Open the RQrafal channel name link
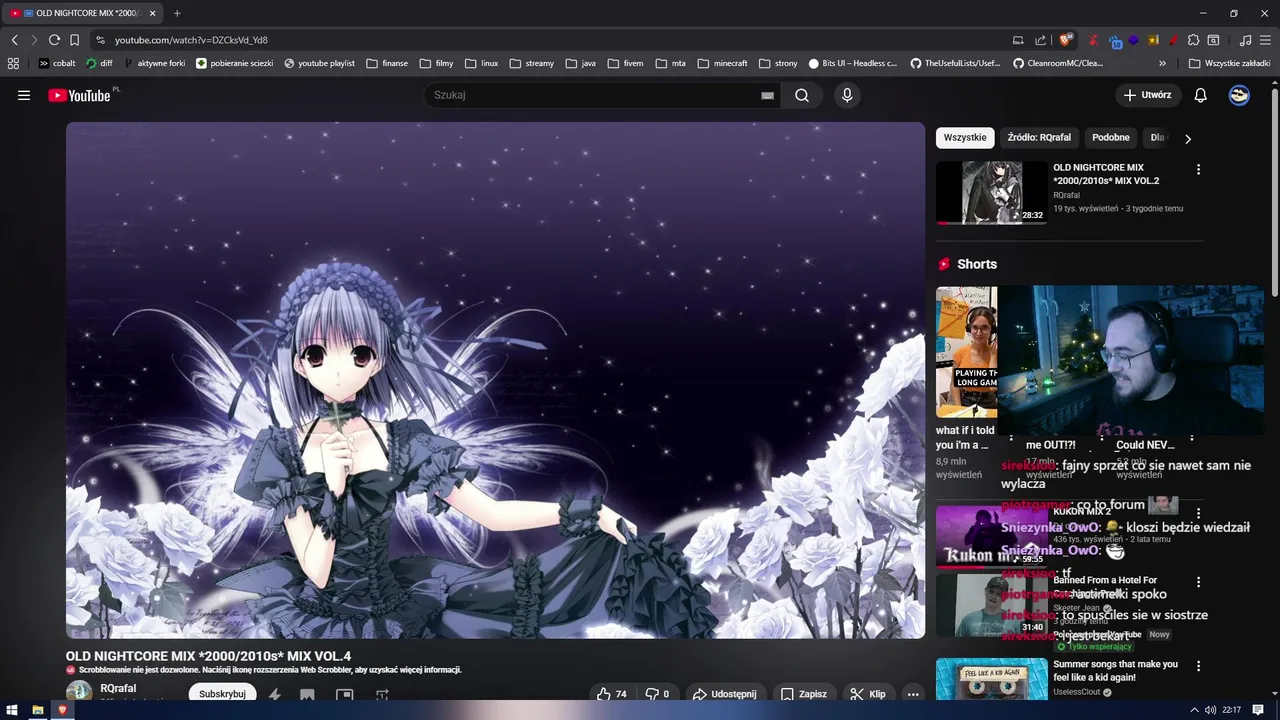This screenshot has width=1280, height=720. [x=118, y=689]
